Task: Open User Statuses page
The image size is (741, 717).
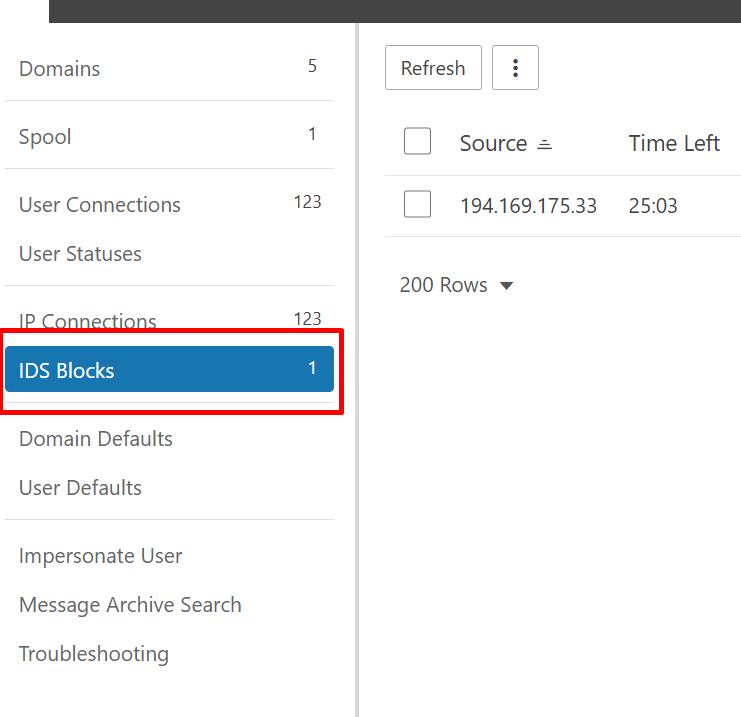Action: click(80, 254)
